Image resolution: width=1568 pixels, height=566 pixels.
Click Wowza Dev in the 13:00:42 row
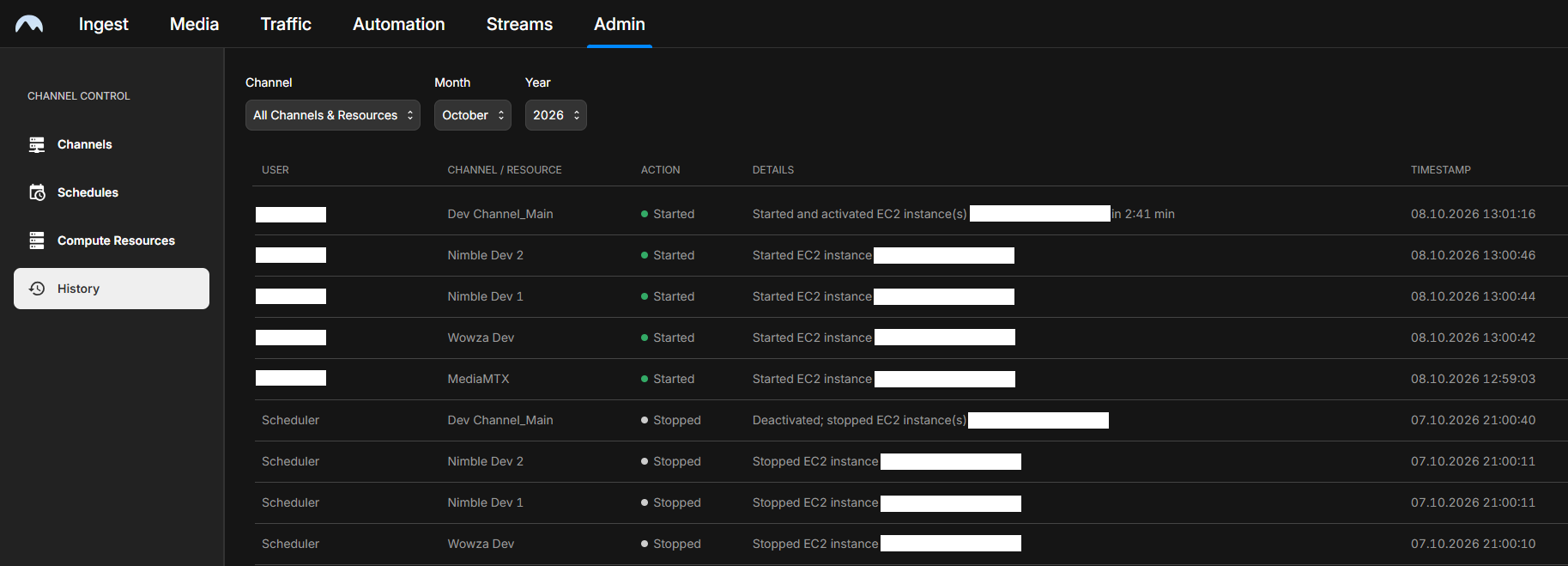coord(481,338)
